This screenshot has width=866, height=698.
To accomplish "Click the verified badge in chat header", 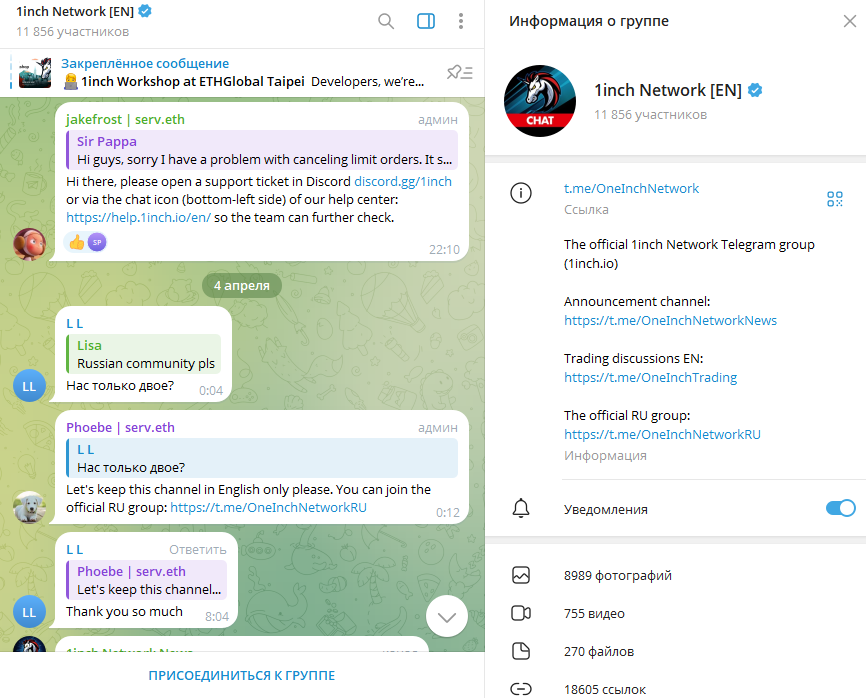I will point(145,11).
